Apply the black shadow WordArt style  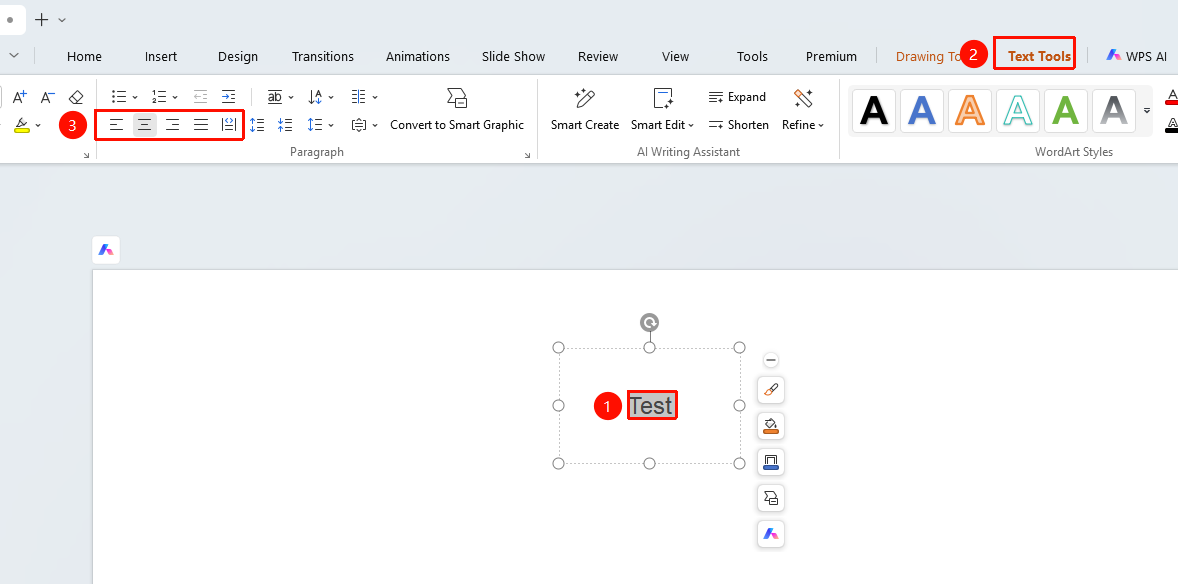coord(874,111)
